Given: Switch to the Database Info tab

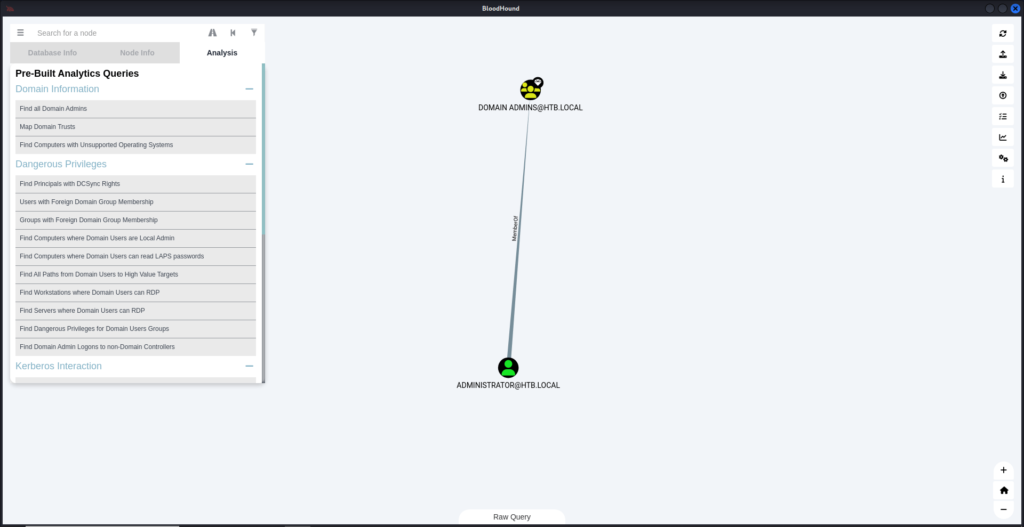Looking at the screenshot, I should point(52,53).
